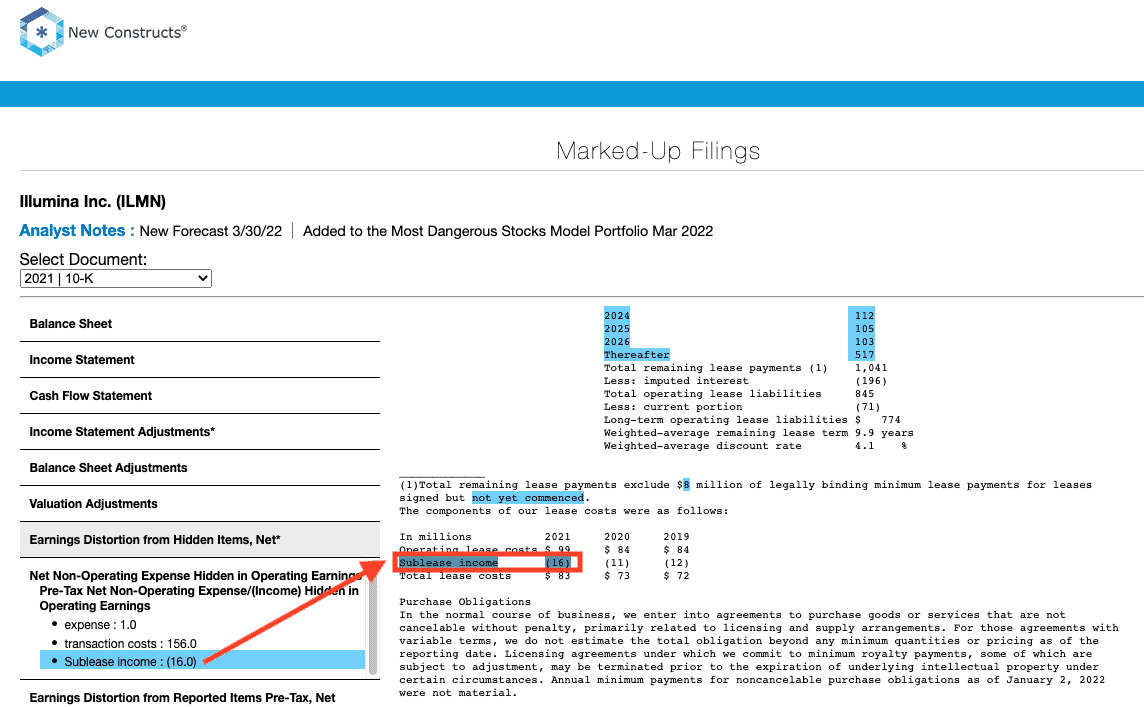Click 'New Forecast 3/30/22' analyst note
Screen dimensions: 1144x707
pos(210,231)
